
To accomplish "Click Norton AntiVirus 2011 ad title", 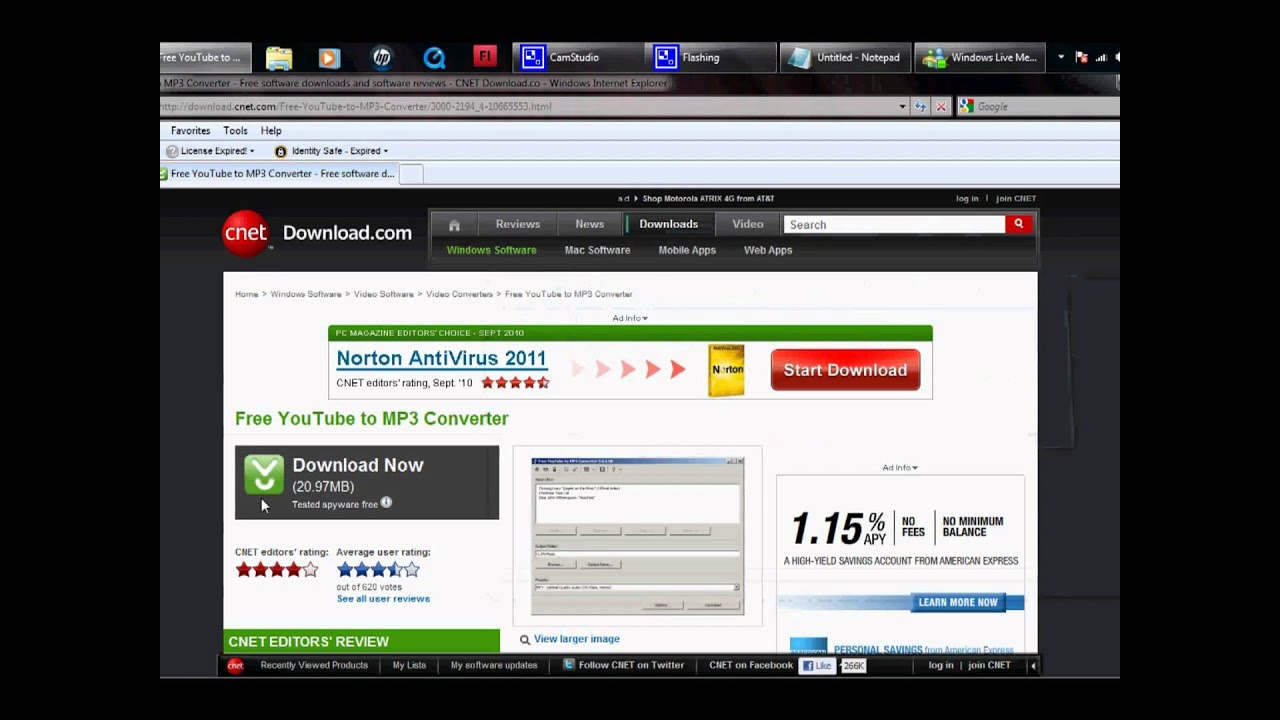I will pyautogui.click(x=441, y=358).
